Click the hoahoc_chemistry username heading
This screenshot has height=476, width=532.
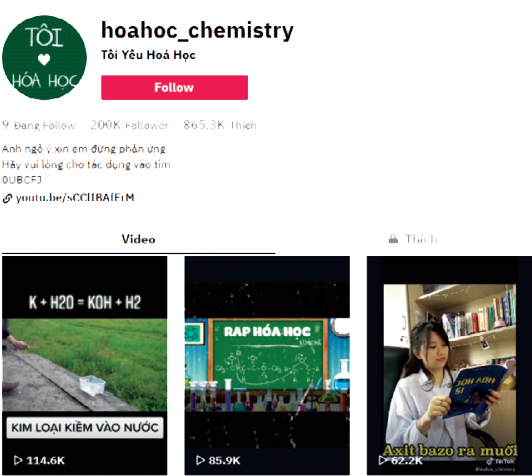click(197, 31)
